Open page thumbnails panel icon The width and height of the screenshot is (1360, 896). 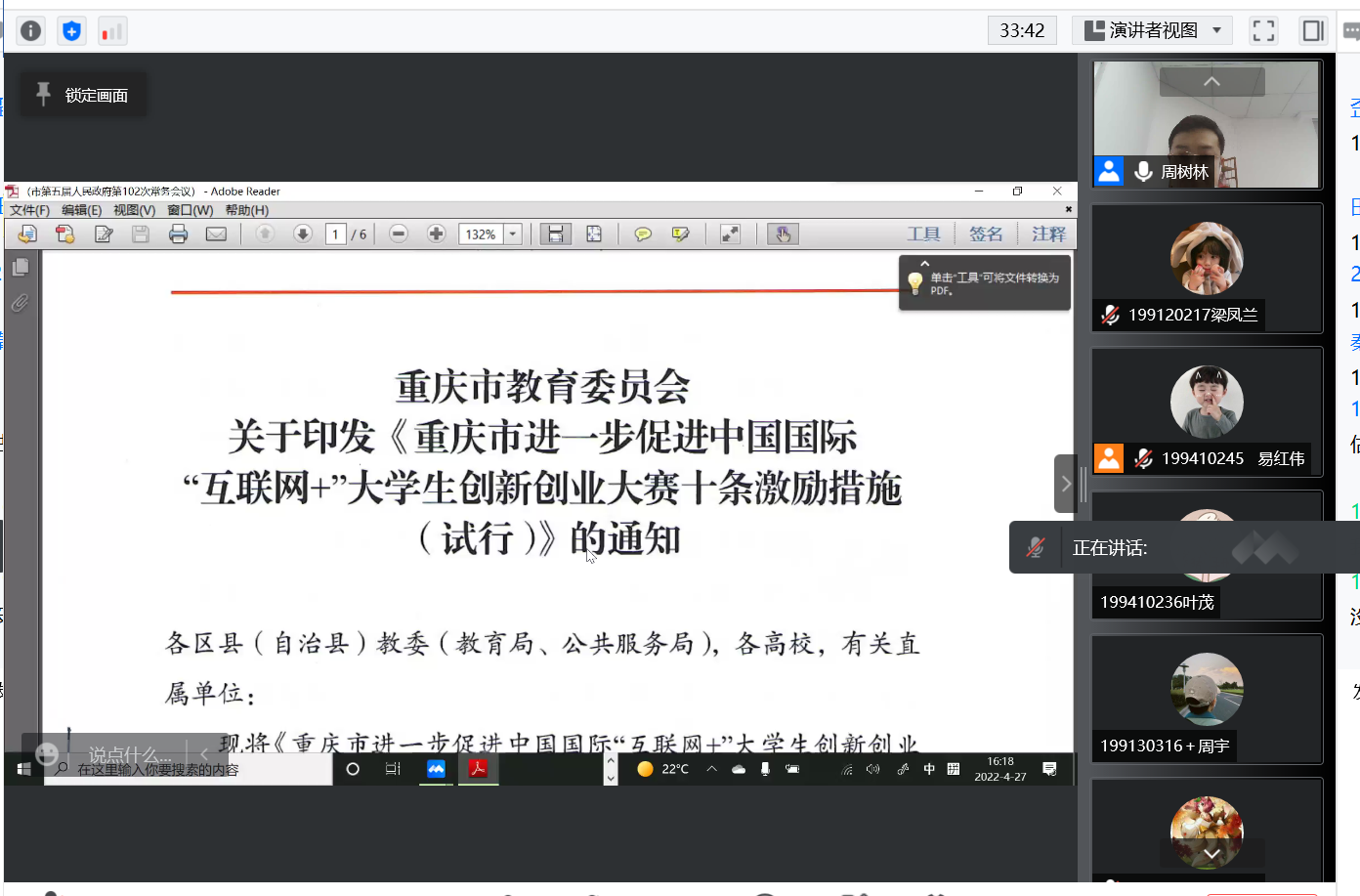tap(21, 267)
